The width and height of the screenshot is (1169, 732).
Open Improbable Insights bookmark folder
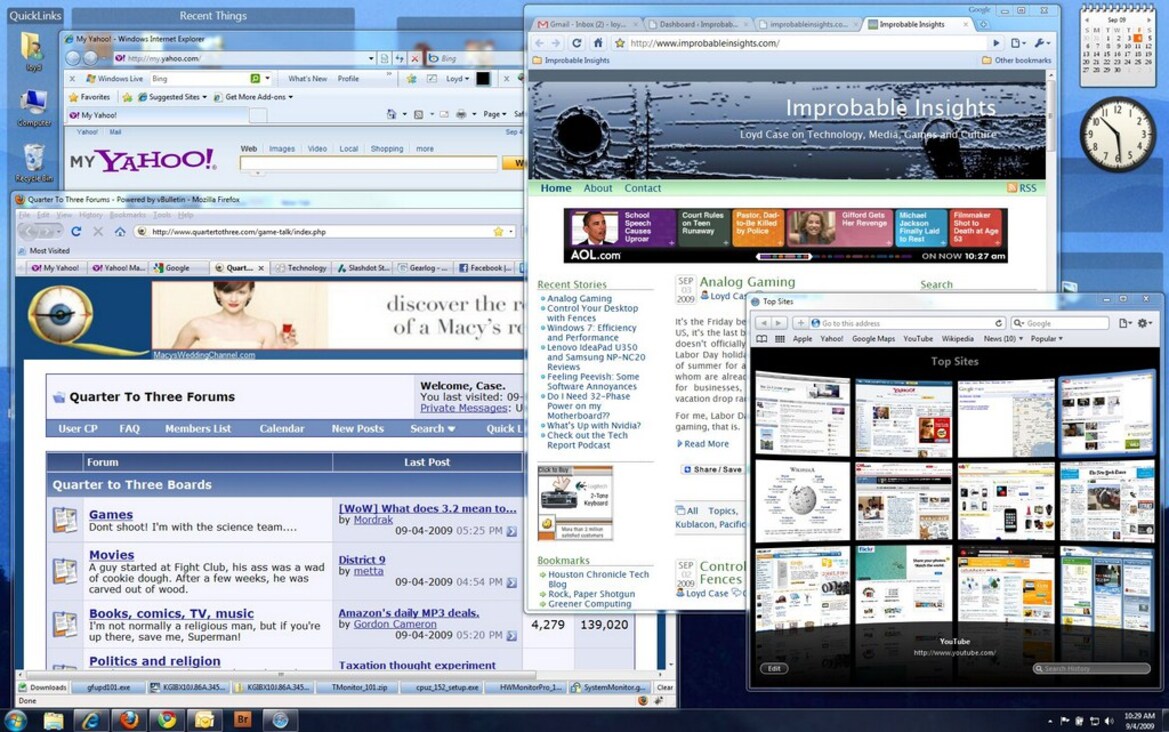click(572, 60)
